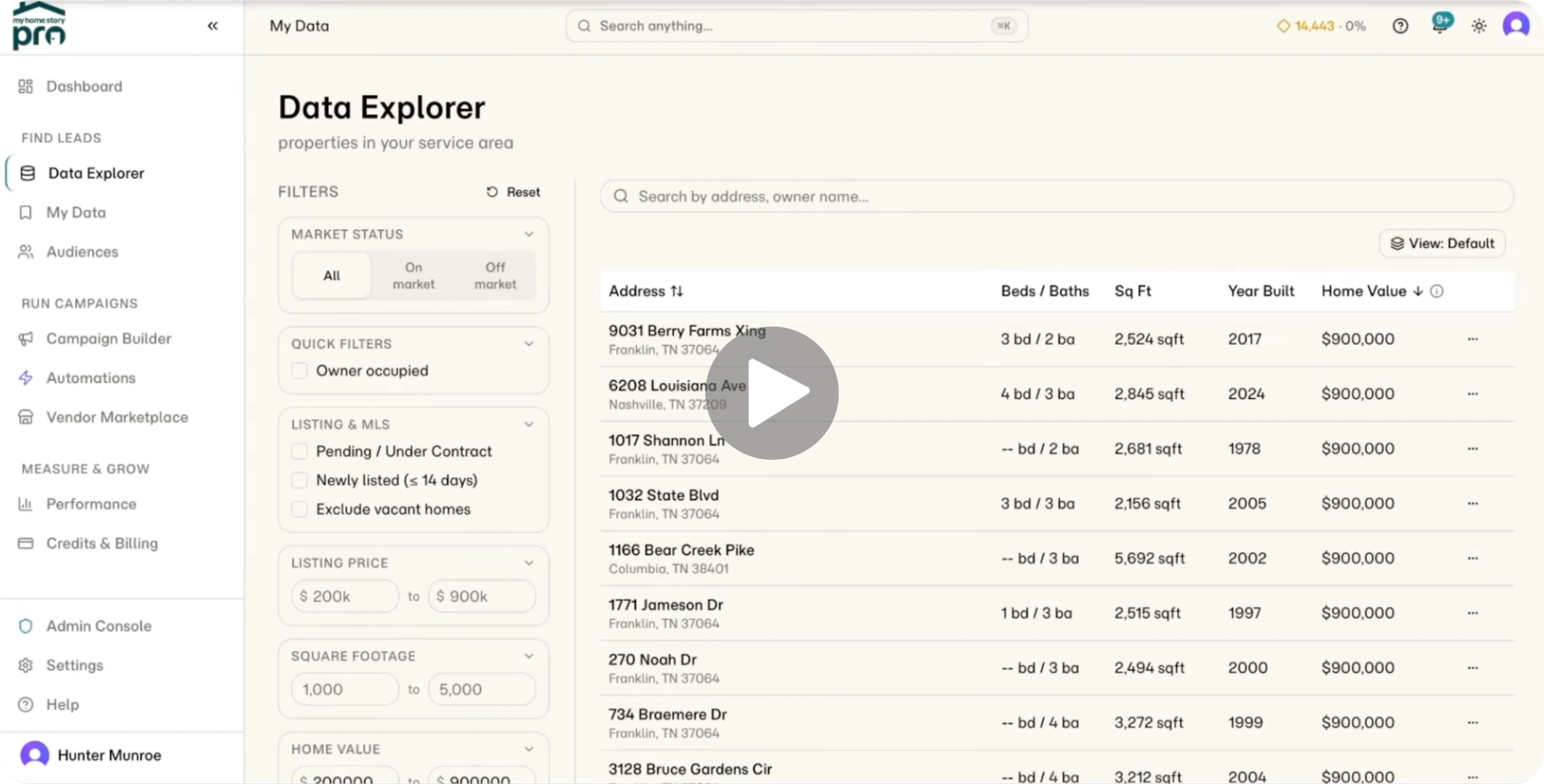This screenshot has width=1544, height=784.
Task: Sort by Home Value column header
Action: click(x=1372, y=291)
